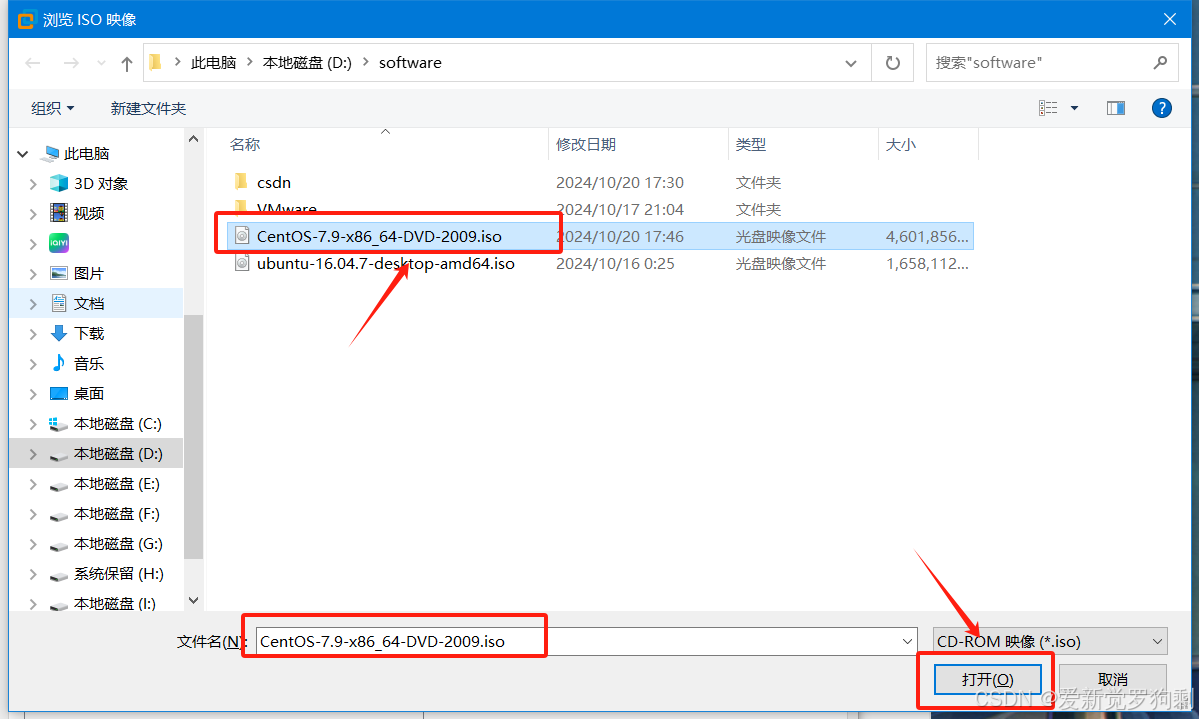The height and width of the screenshot is (719, 1199).
Task: Sort by 类型 column header
Action: (x=804, y=144)
